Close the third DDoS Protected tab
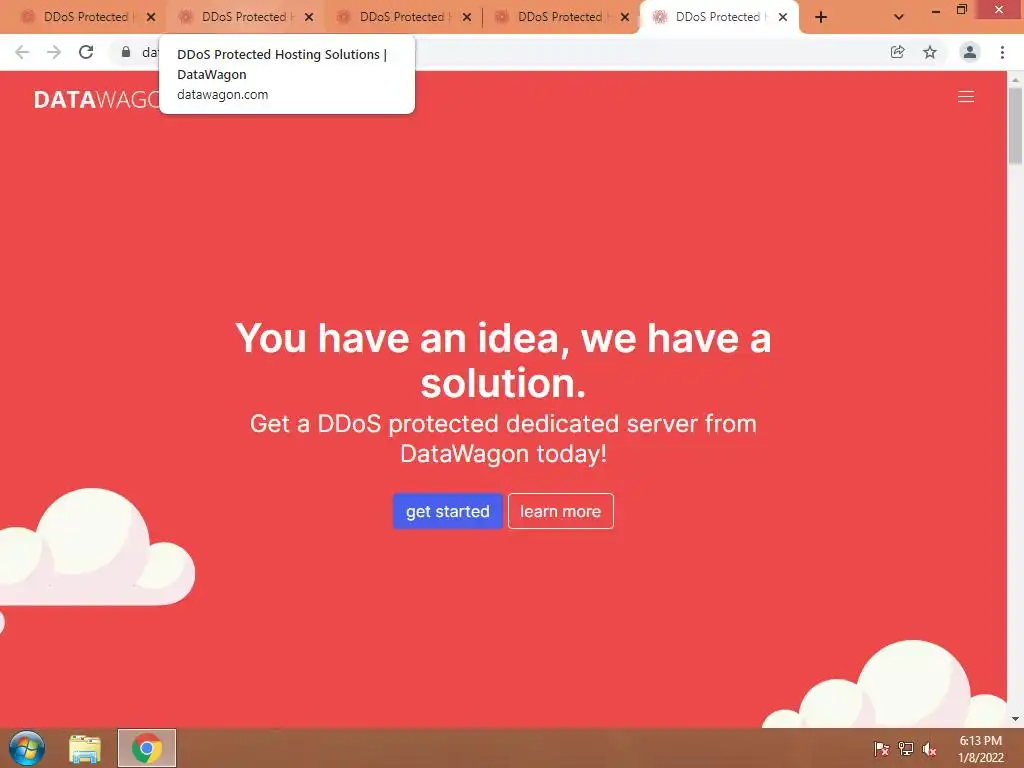This screenshot has width=1024, height=768. point(467,18)
